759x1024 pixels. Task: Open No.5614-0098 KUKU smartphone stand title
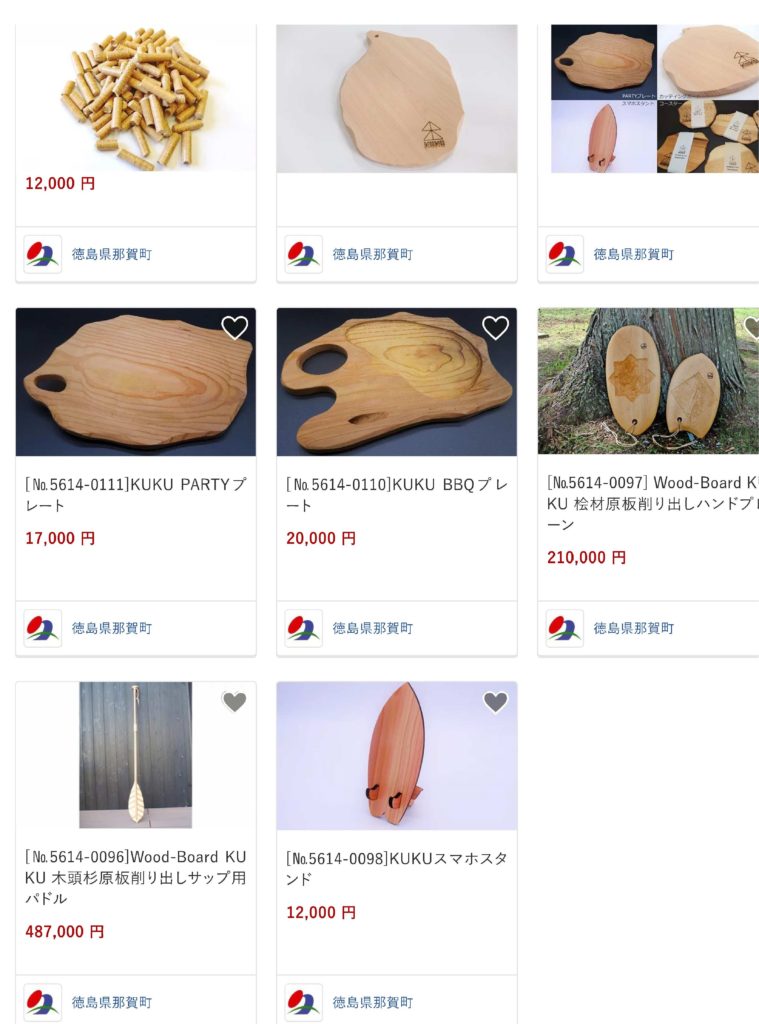(x=396, y=868)
